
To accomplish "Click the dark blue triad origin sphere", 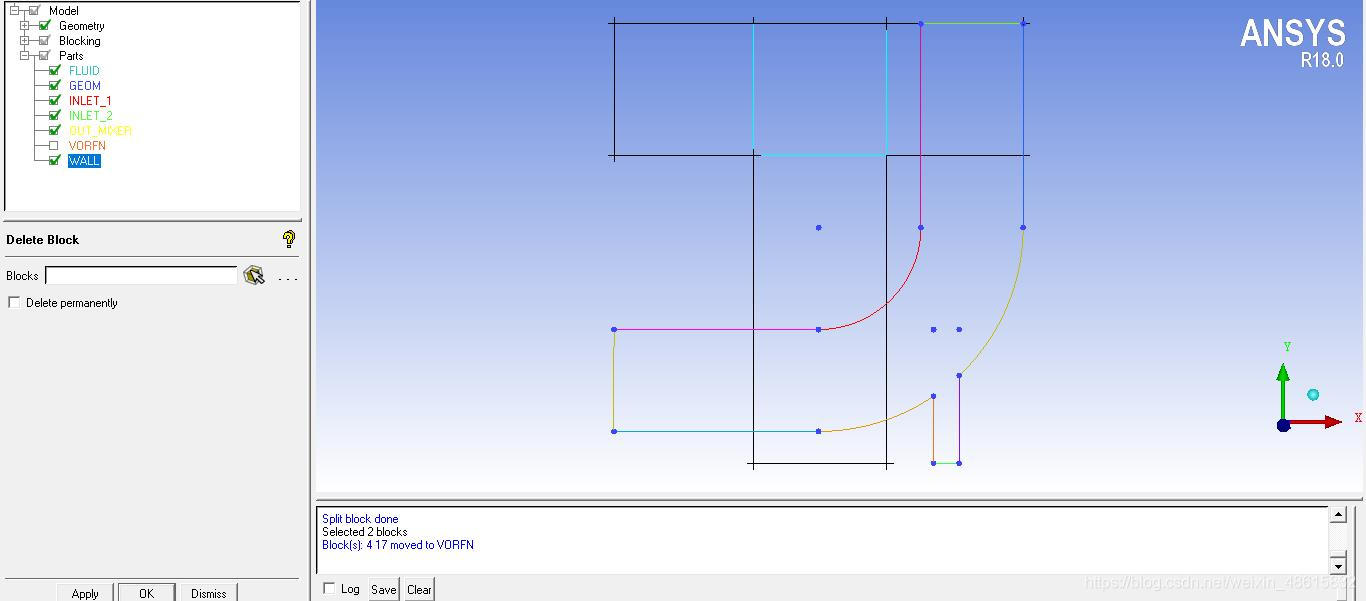I will 1283,425.
